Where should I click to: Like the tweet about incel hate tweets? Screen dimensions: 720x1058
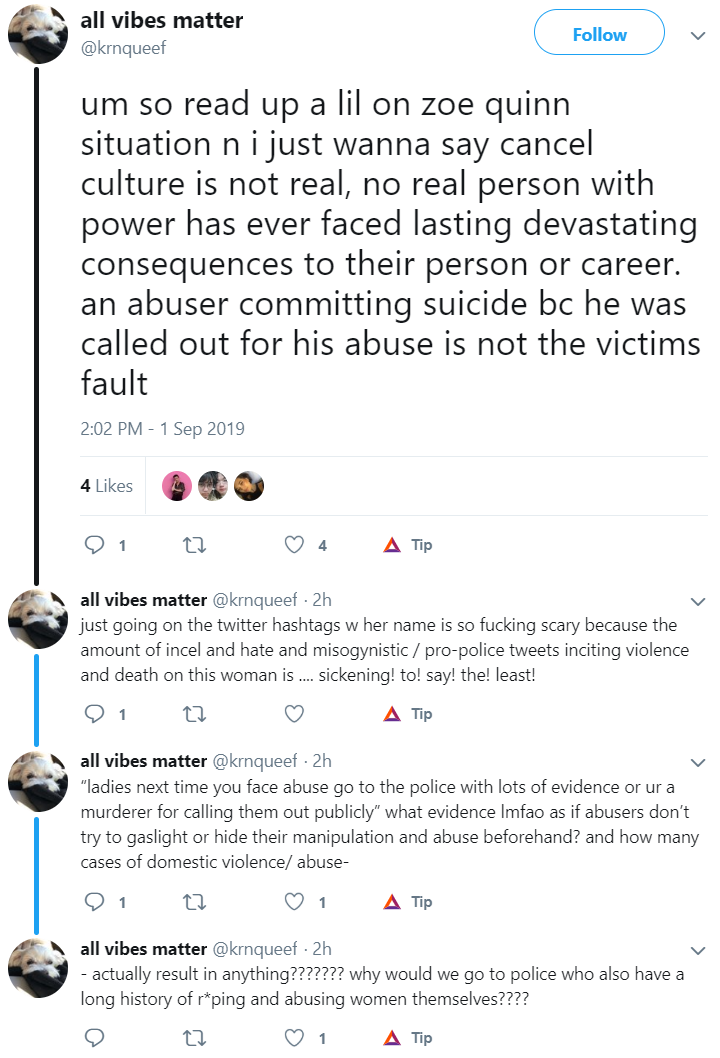(x=294, y=714)
